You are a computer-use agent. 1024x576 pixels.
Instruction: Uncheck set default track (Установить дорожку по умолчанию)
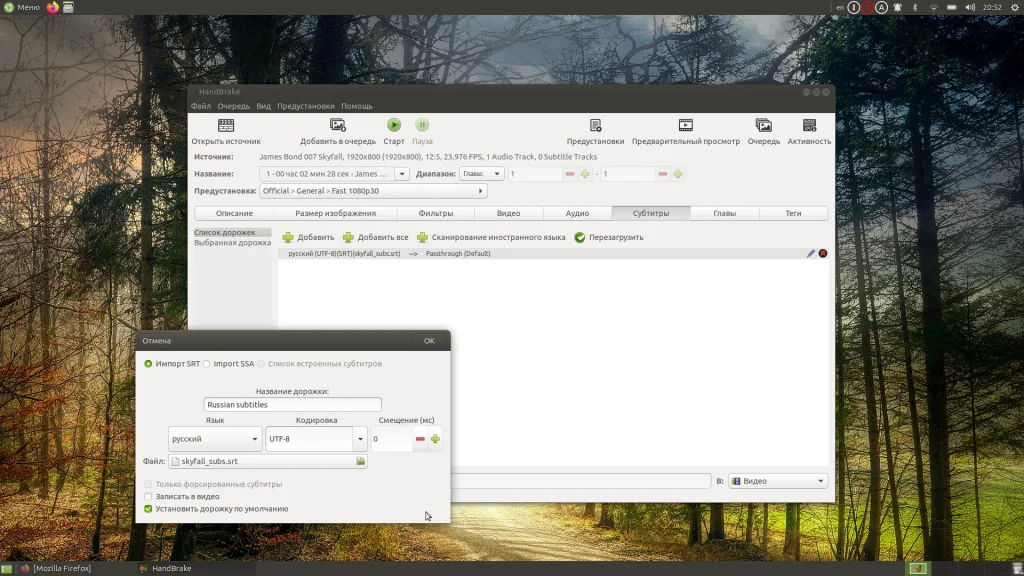[x=149, y=509]
